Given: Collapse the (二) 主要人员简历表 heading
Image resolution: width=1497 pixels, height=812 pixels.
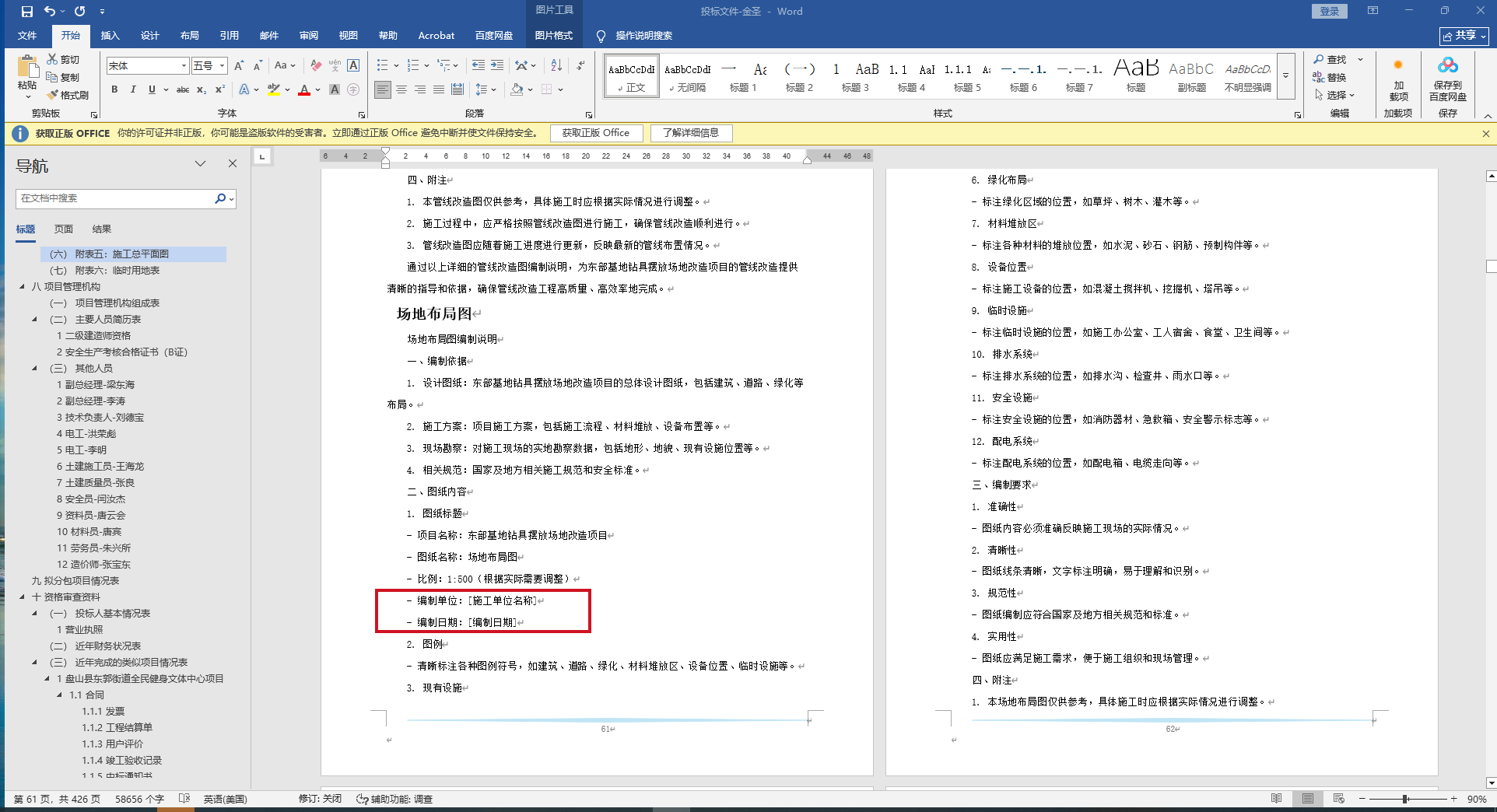Looking at the screenshot, I should (35, 320).
